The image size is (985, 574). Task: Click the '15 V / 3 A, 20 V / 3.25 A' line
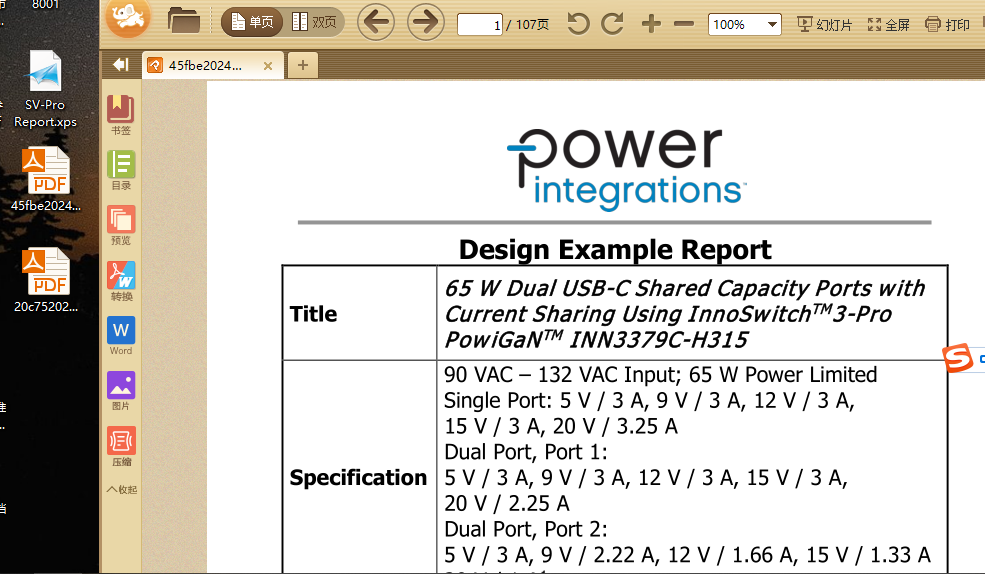561,426
